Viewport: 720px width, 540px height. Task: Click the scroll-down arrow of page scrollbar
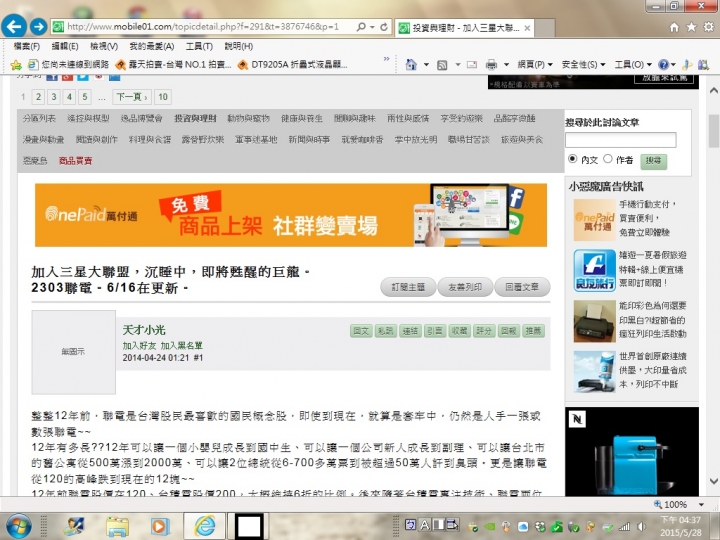click(x=713, y=481)
